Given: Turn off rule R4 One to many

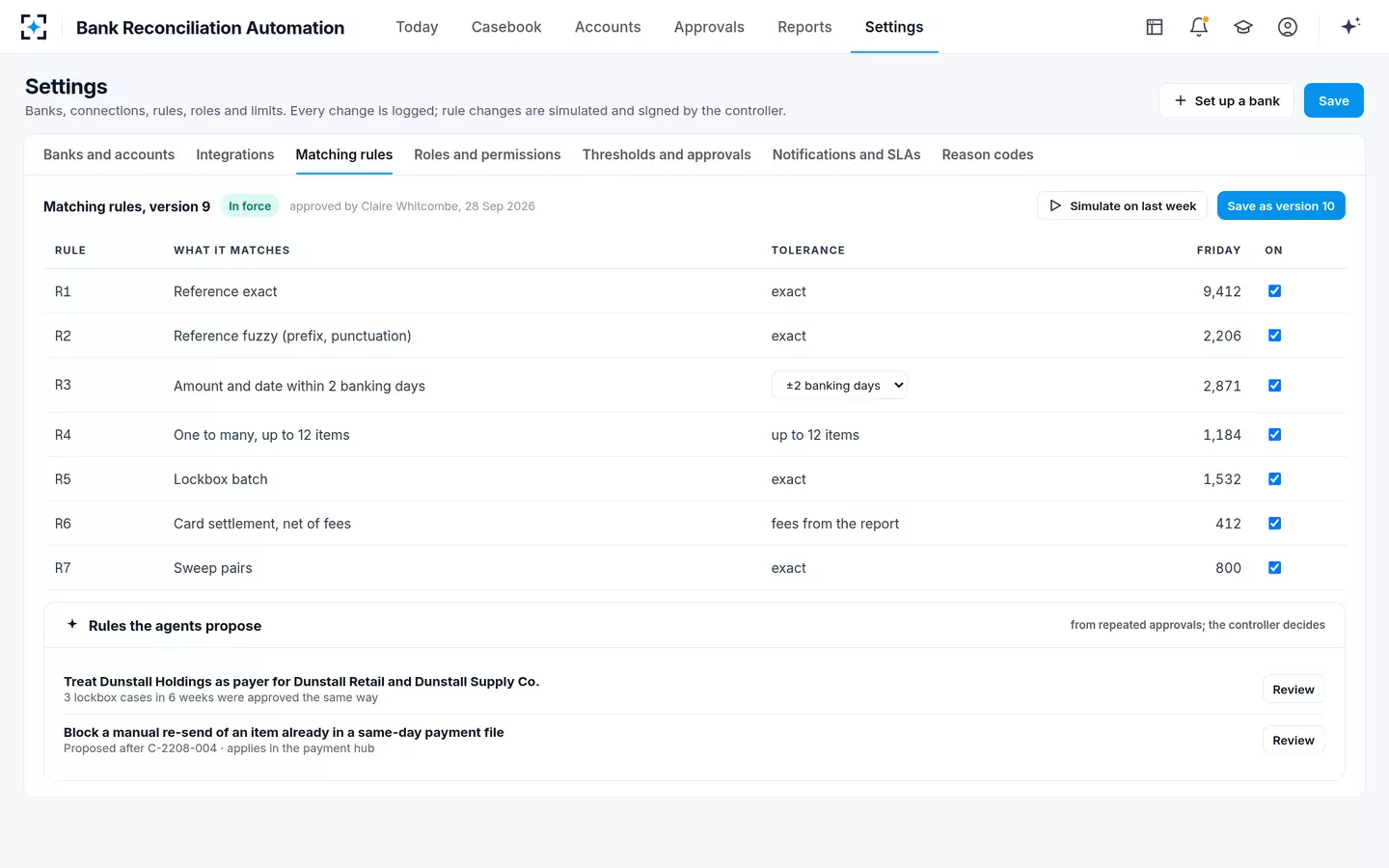Looking at the screenshot, I should pos(1274,435).
